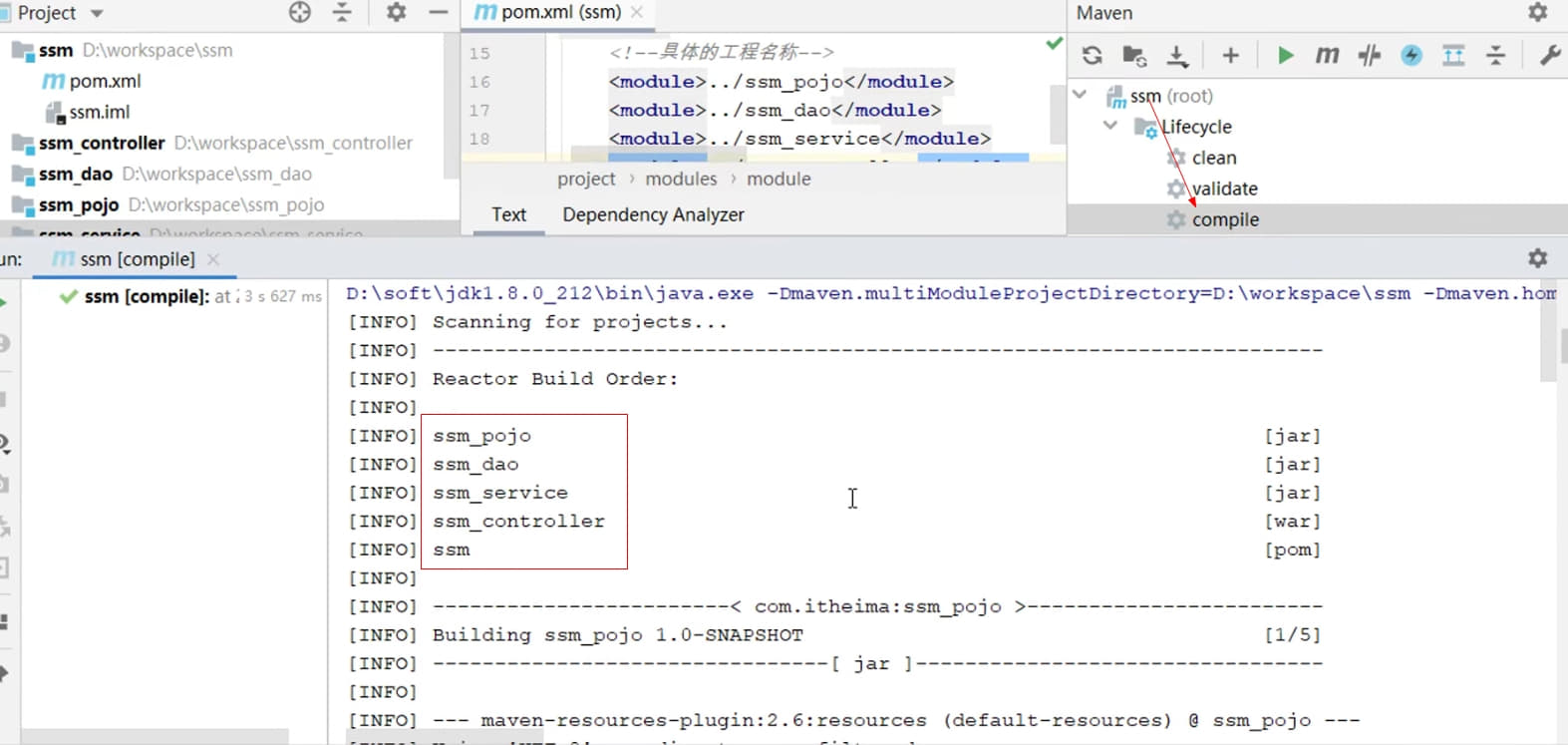Collapse the ssm (root) Maven node
The image size is (1568, 745).
1080,95
